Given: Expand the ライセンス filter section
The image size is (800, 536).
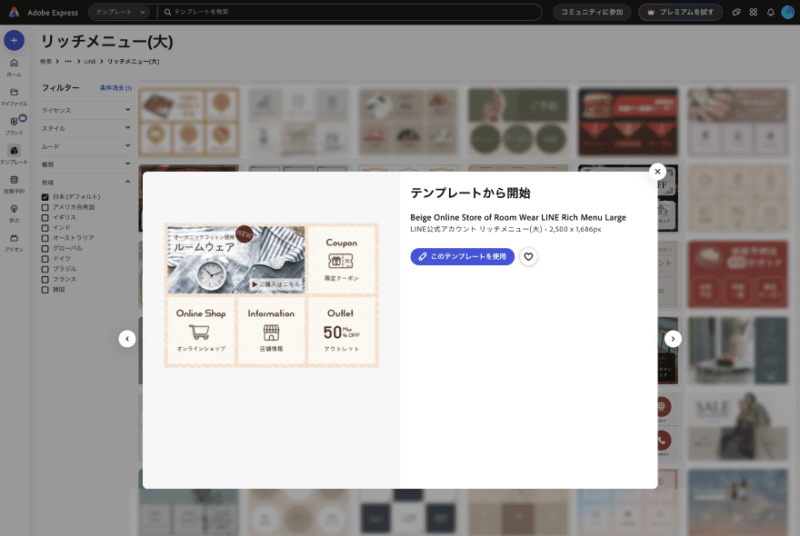Looking at the screenshot, I should coord(86,110).
